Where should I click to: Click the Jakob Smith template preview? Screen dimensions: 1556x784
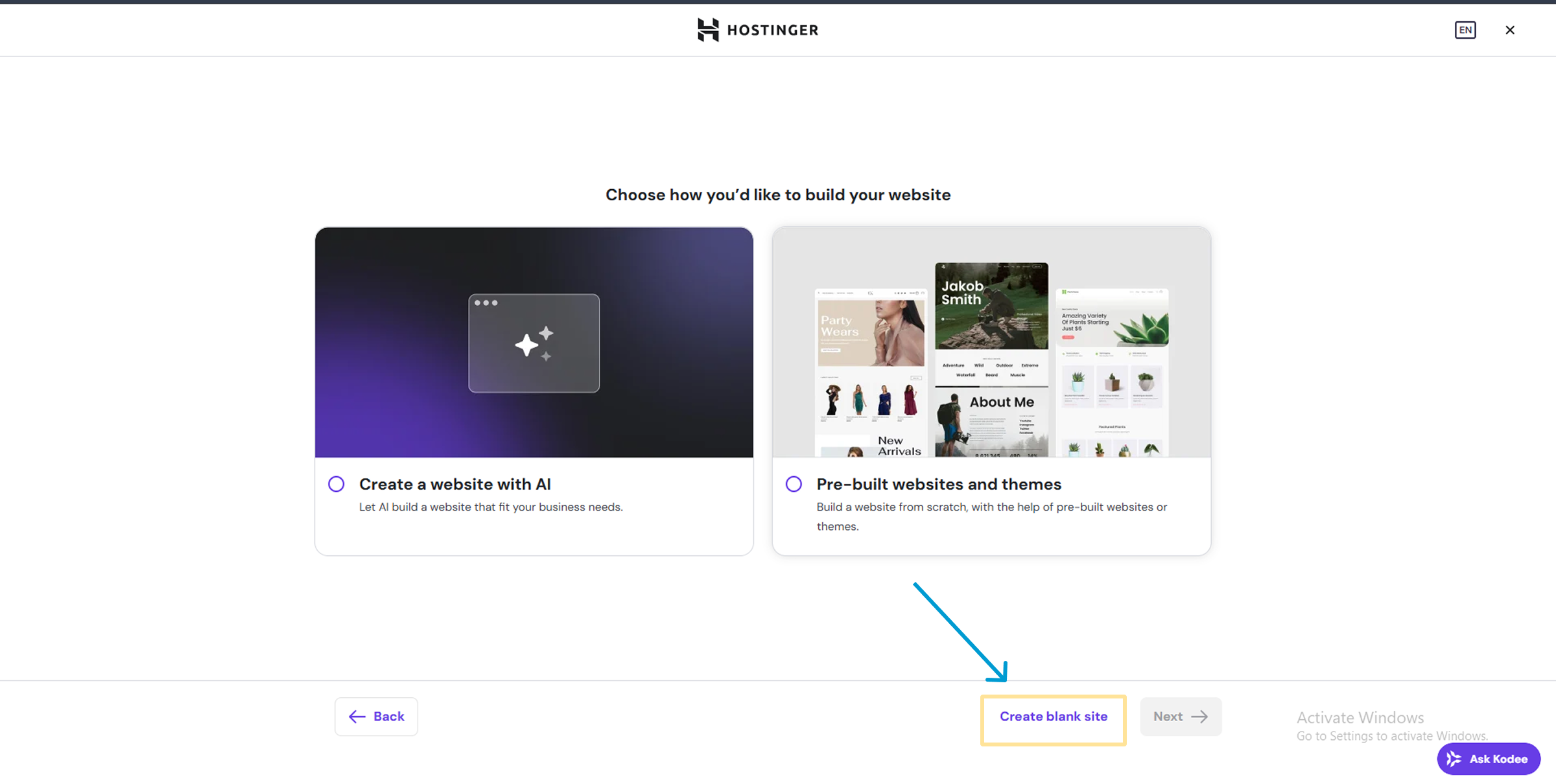tap(991, 306)
